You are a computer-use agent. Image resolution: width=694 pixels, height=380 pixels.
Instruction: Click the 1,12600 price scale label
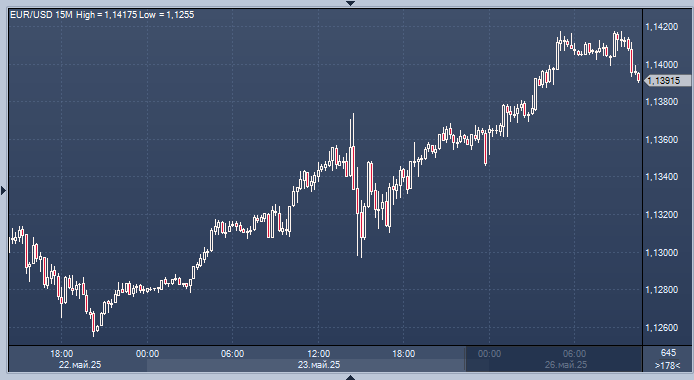[x=662, y=328]
